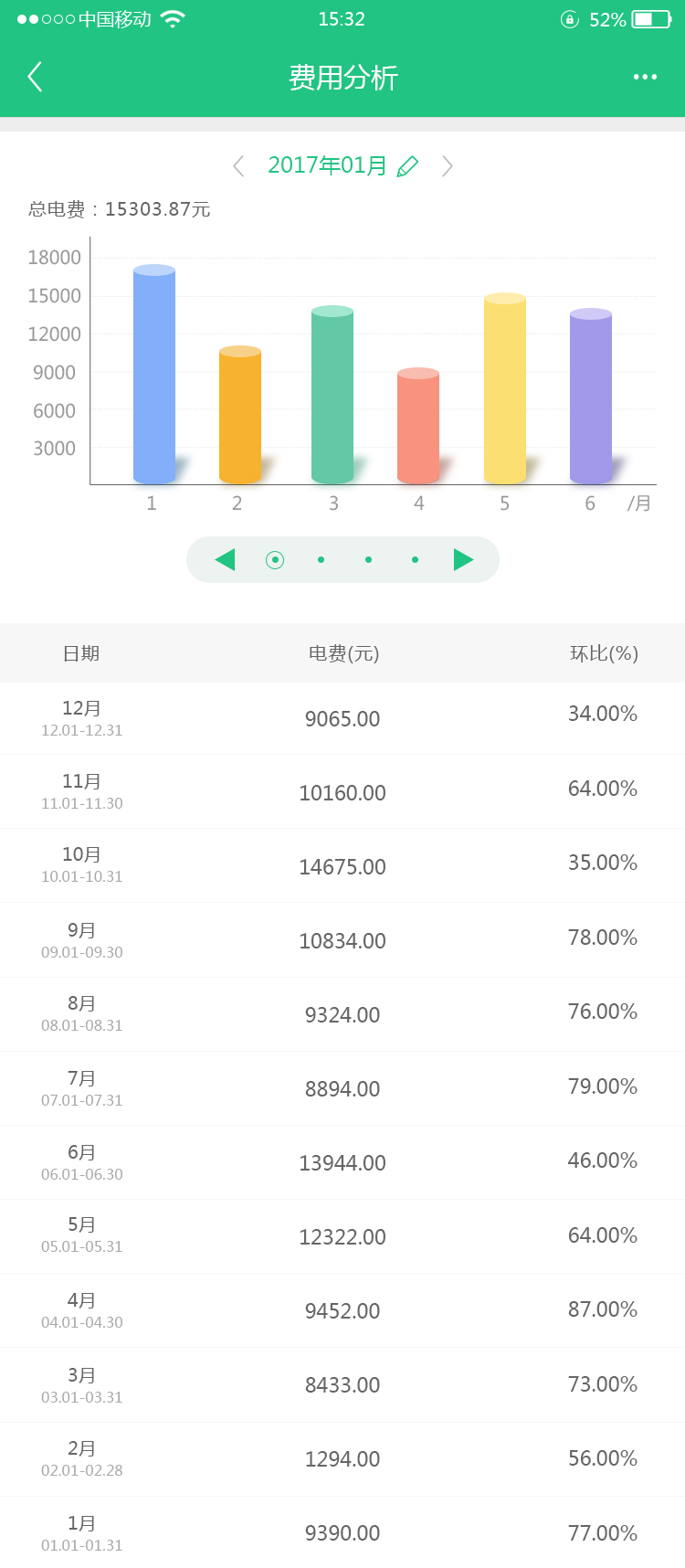Select the second page indicator dot
The width and height of the screenshot is (685, 1568).
[321, 560]
